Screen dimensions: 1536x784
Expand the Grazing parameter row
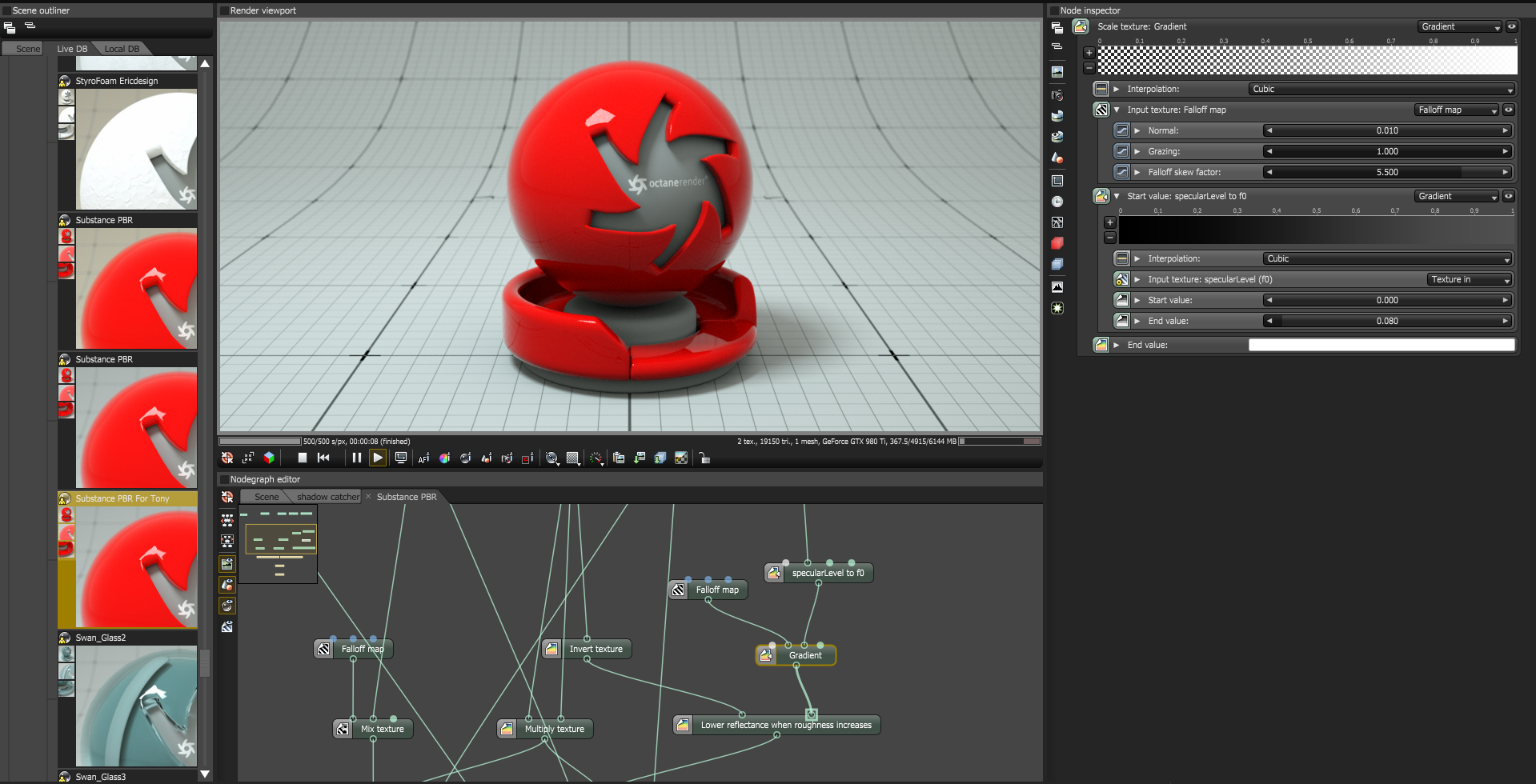click(x=1137, y=151)
